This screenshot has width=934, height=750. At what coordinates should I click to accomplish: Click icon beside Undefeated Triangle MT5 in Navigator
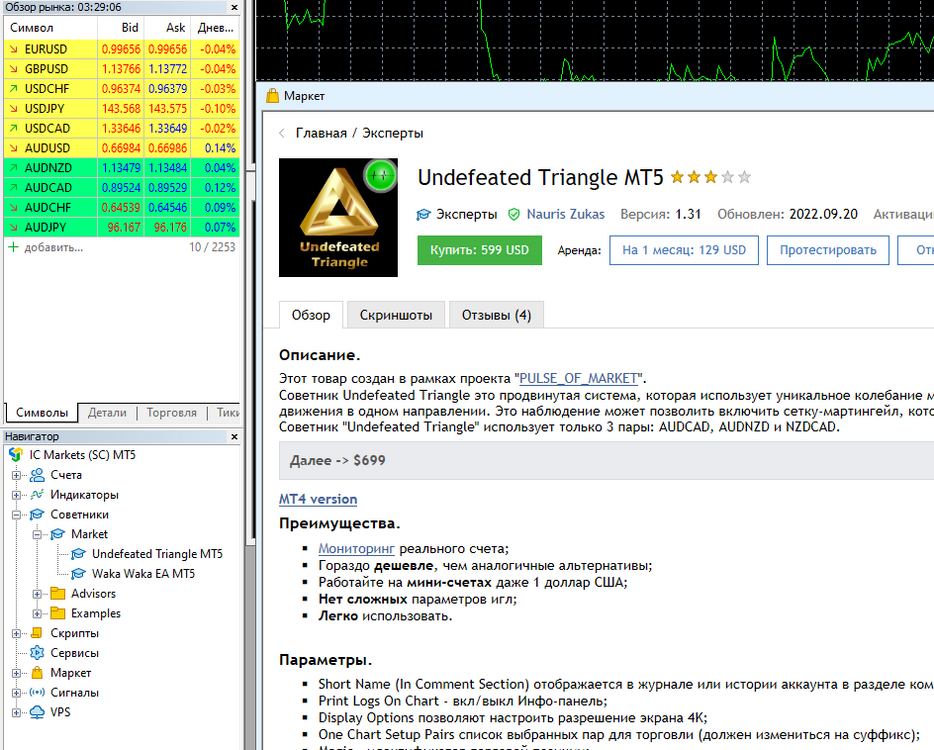pos(78,554)
